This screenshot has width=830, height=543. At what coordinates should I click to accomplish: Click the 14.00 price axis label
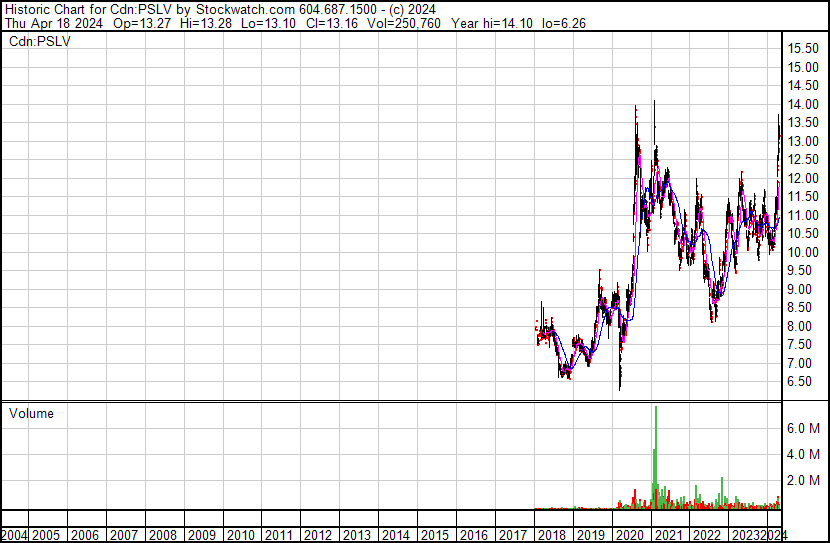tap(803, 104)
